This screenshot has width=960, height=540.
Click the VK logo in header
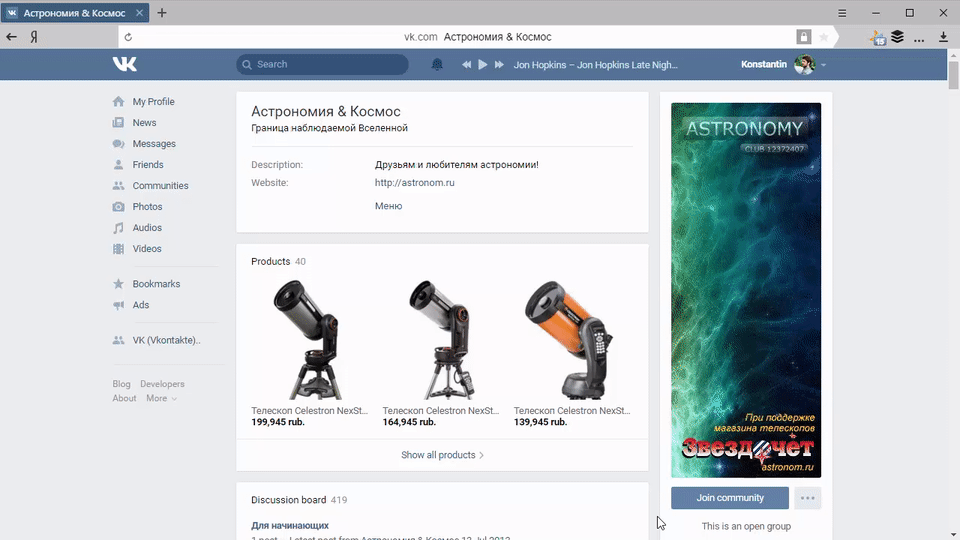pyautogui.click(x=125, y=64)
